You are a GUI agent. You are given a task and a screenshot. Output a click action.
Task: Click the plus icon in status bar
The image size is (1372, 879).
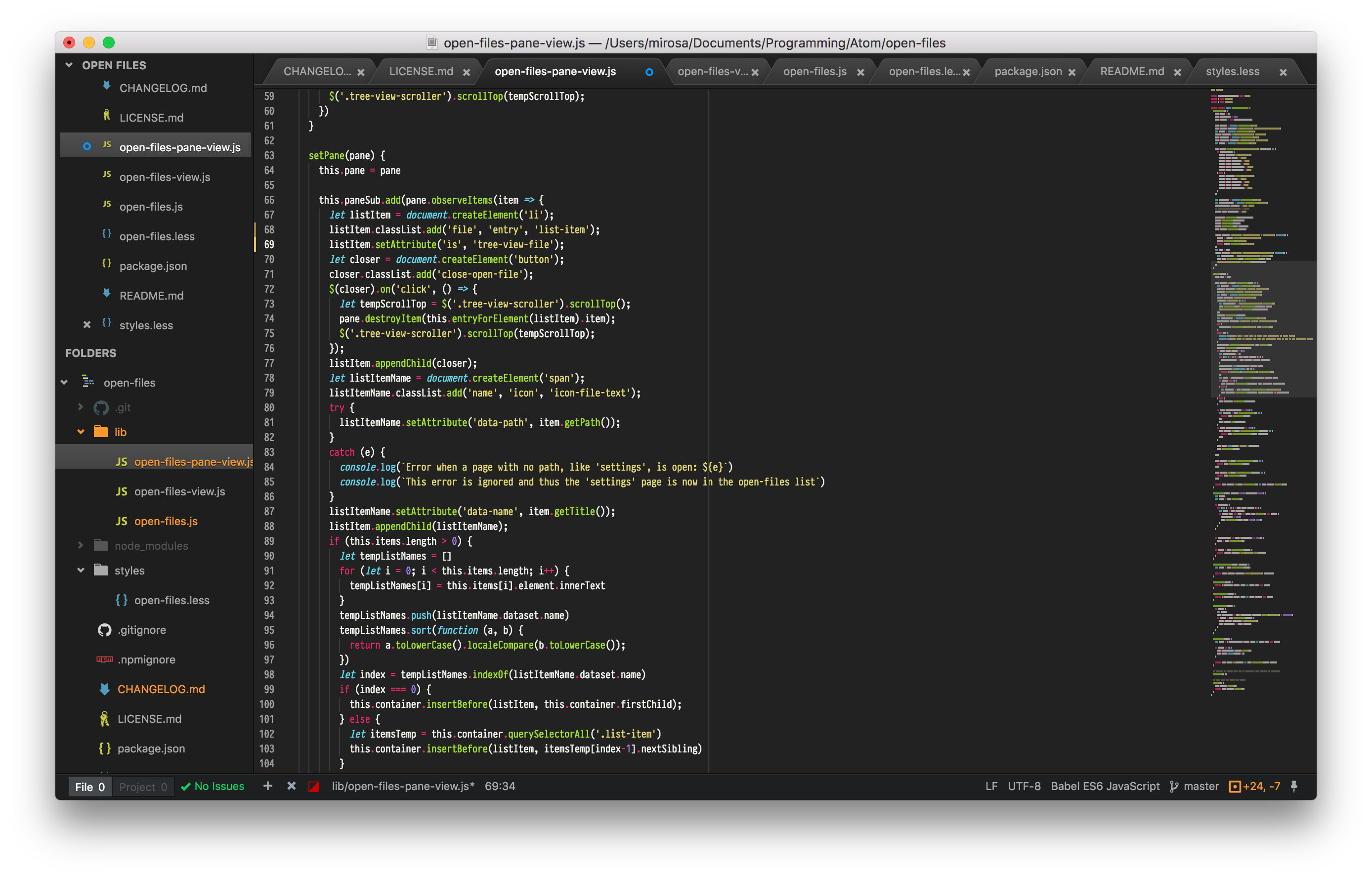click(x=267, y=786)
